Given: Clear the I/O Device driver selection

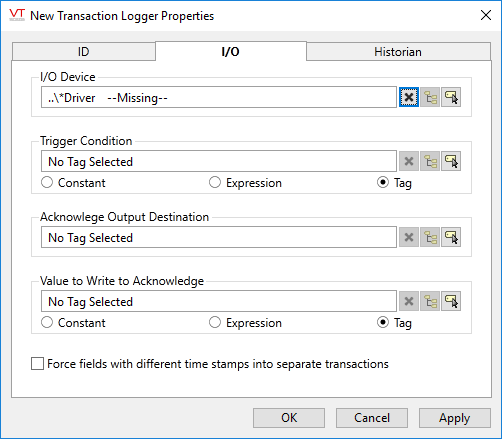Looking at the screenshot, I should (409, 97).
